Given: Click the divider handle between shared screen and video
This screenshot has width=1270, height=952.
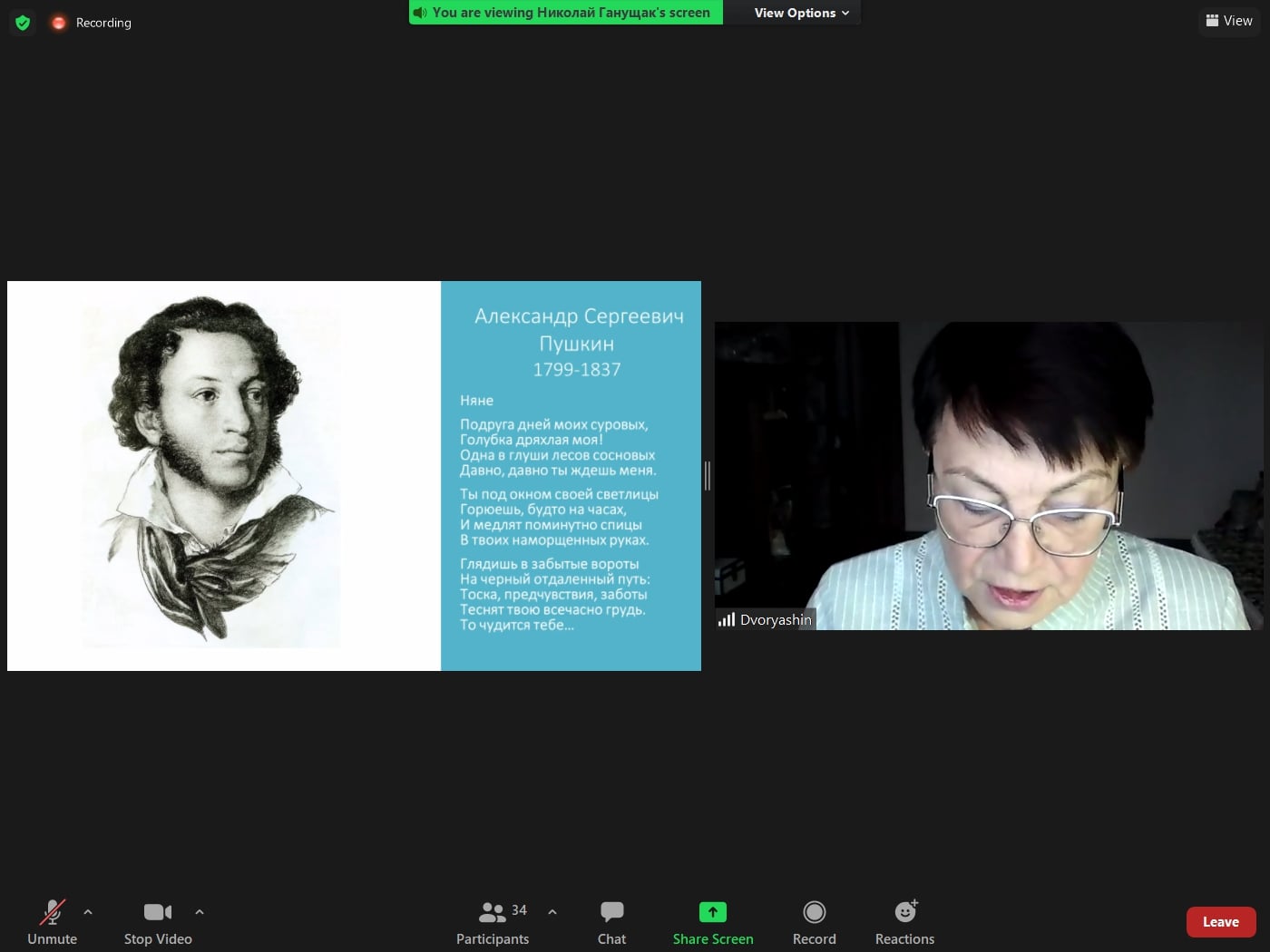Looking at the screenshot, I should coord(708,475).
